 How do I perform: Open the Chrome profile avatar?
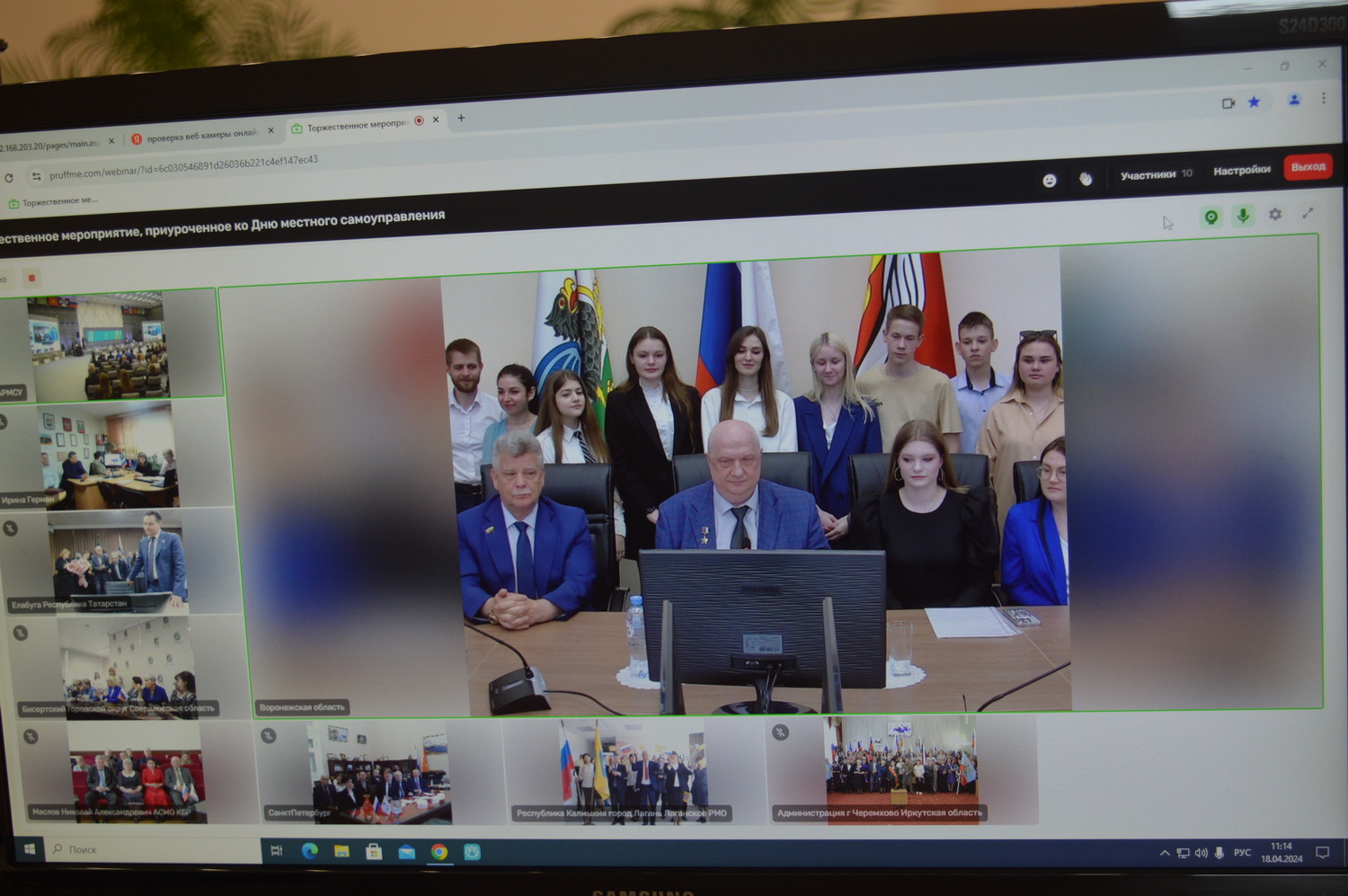pos(1294,100)
